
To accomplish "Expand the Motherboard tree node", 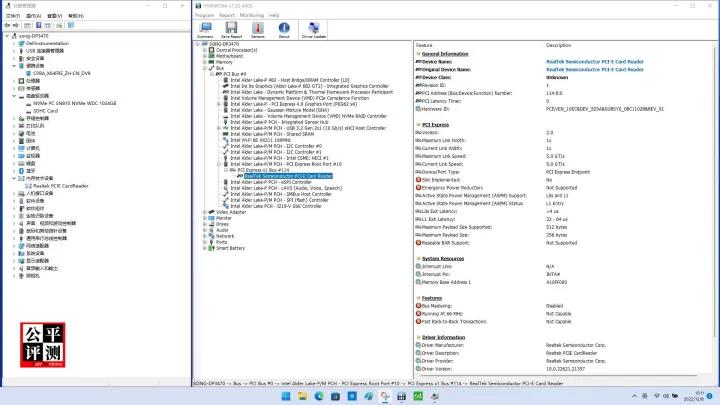I will [203, 56].
